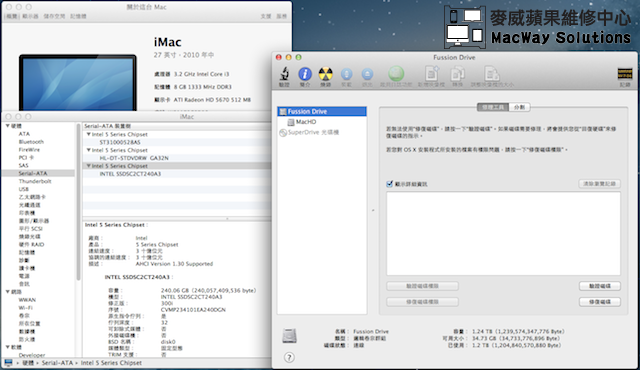Click the dimmed Mount icon in the toolbar
The width and height of the screenshot is (640, 370).
[346, 74]
